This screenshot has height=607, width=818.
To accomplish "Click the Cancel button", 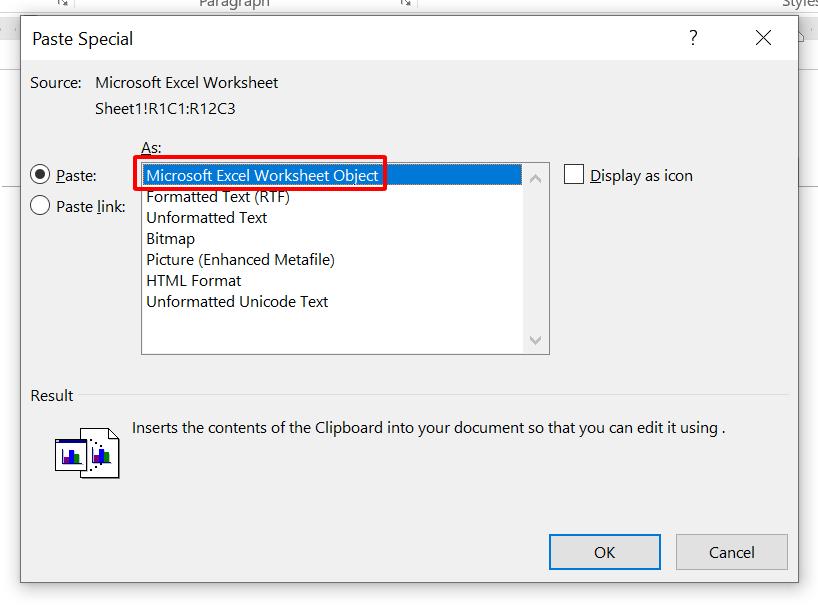I will [732, 552].
